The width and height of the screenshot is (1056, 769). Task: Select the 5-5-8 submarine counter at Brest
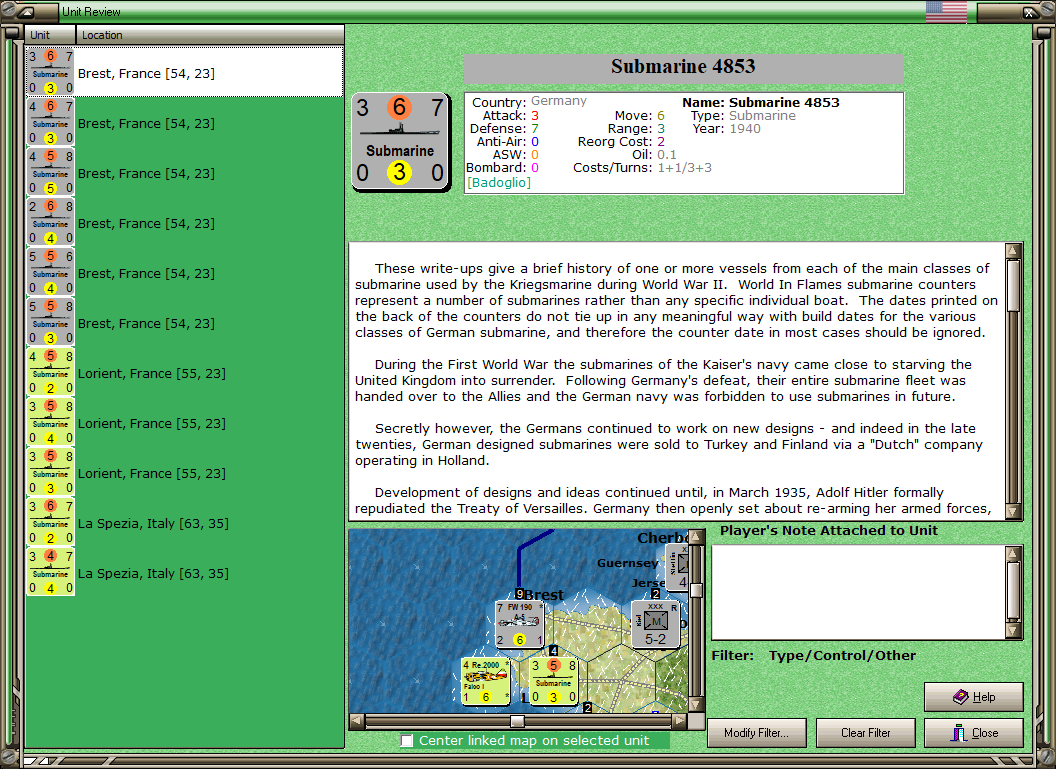[51, 322]
